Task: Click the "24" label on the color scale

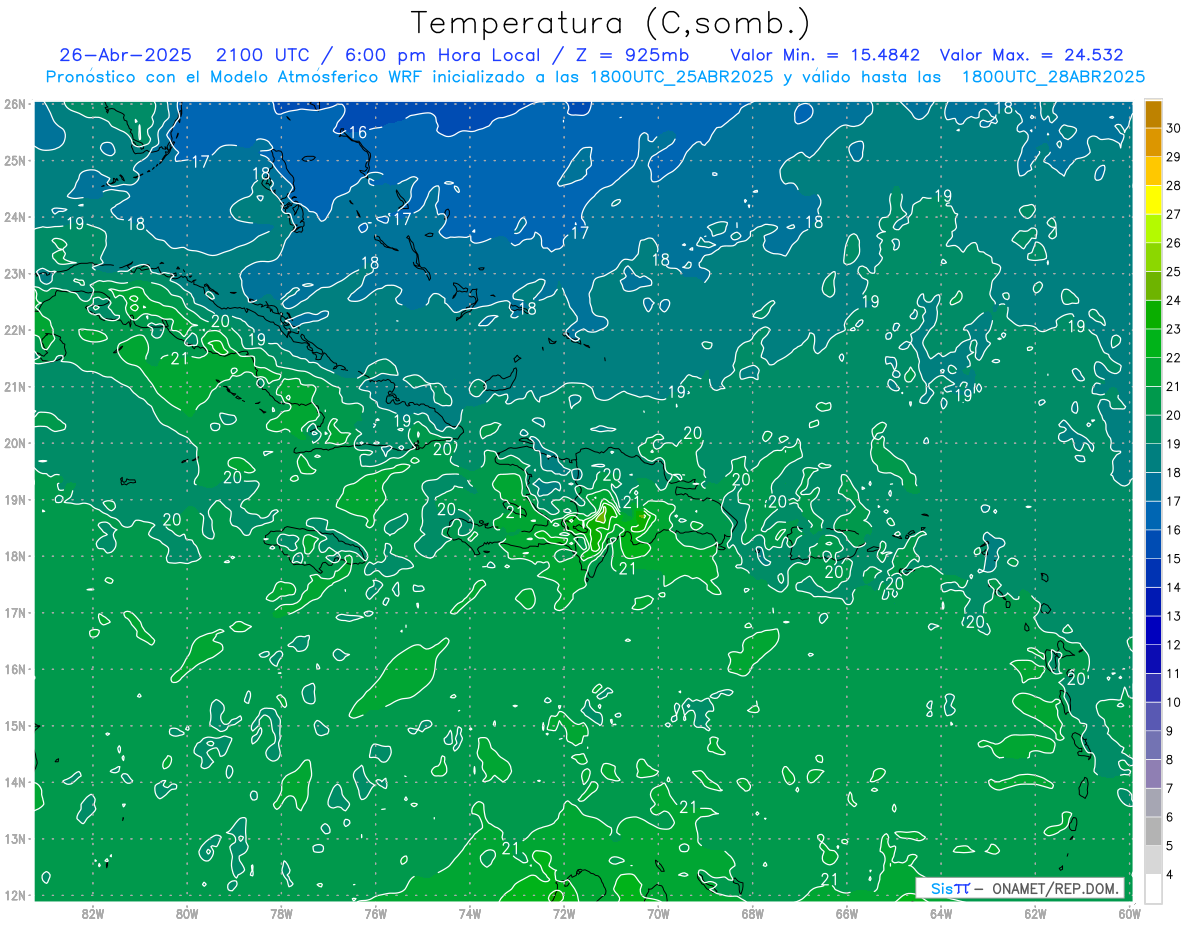Action: [x=1174, y=300]
